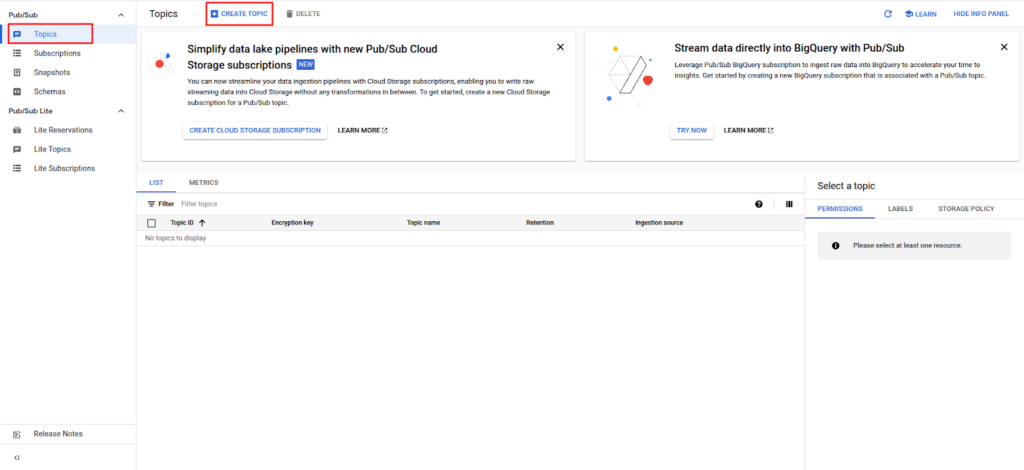Viewport: 1024px width, 470px height.
Task: Click the Release Notes icon
Action: point(18,434)
